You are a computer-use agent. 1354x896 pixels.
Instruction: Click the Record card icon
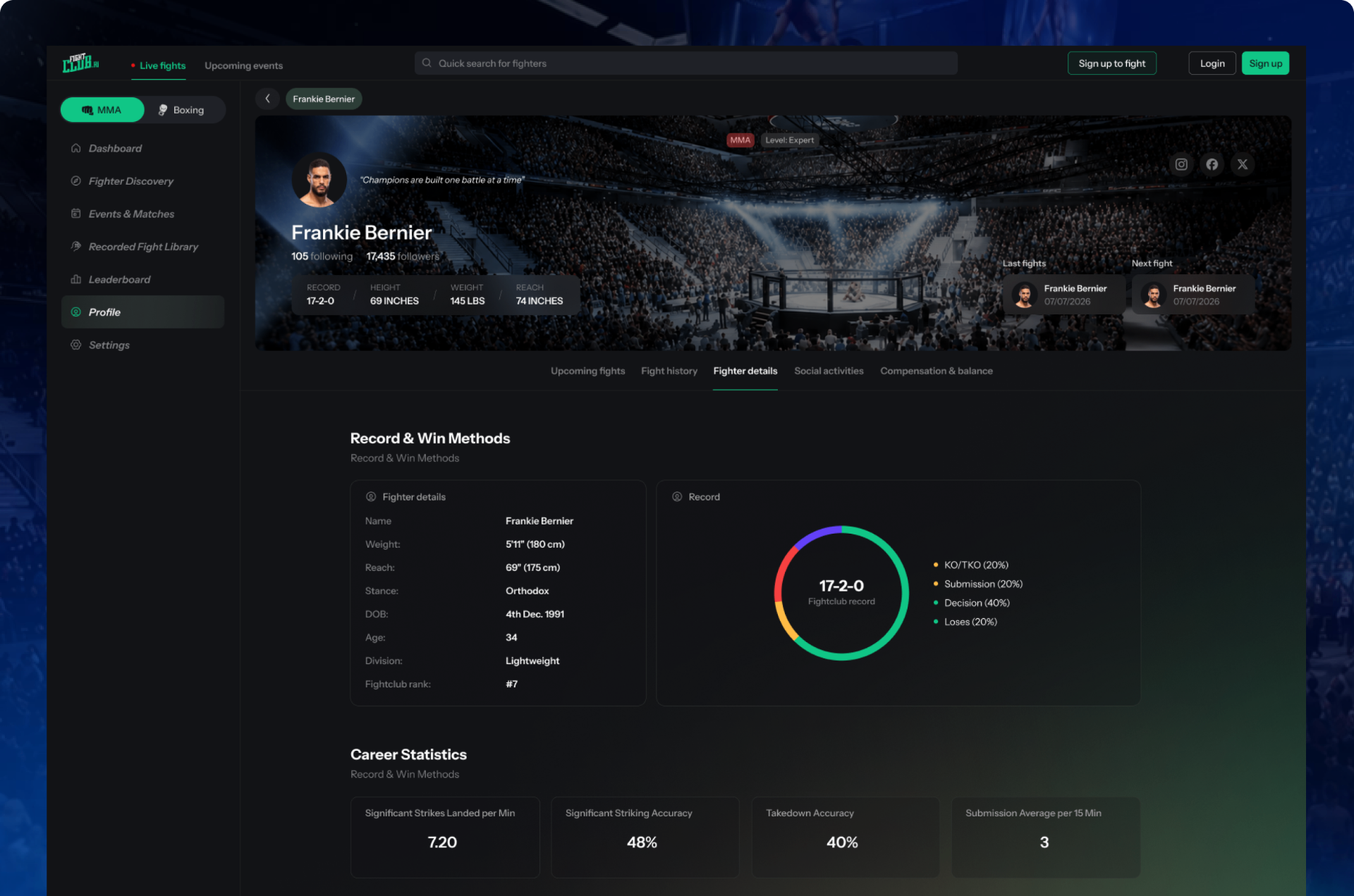pos(677,496)
